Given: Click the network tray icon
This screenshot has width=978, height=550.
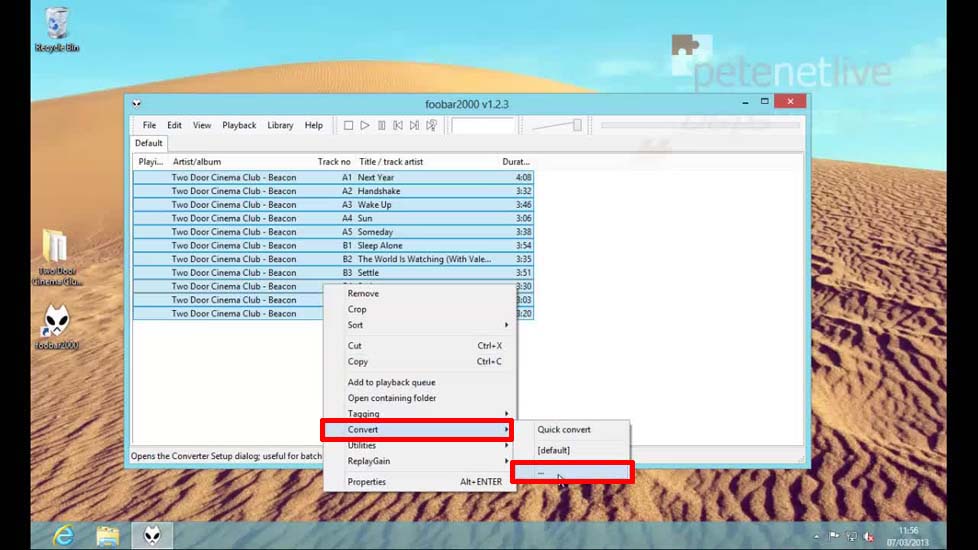Looking at the screenshot, I should [x=851, y=536].
